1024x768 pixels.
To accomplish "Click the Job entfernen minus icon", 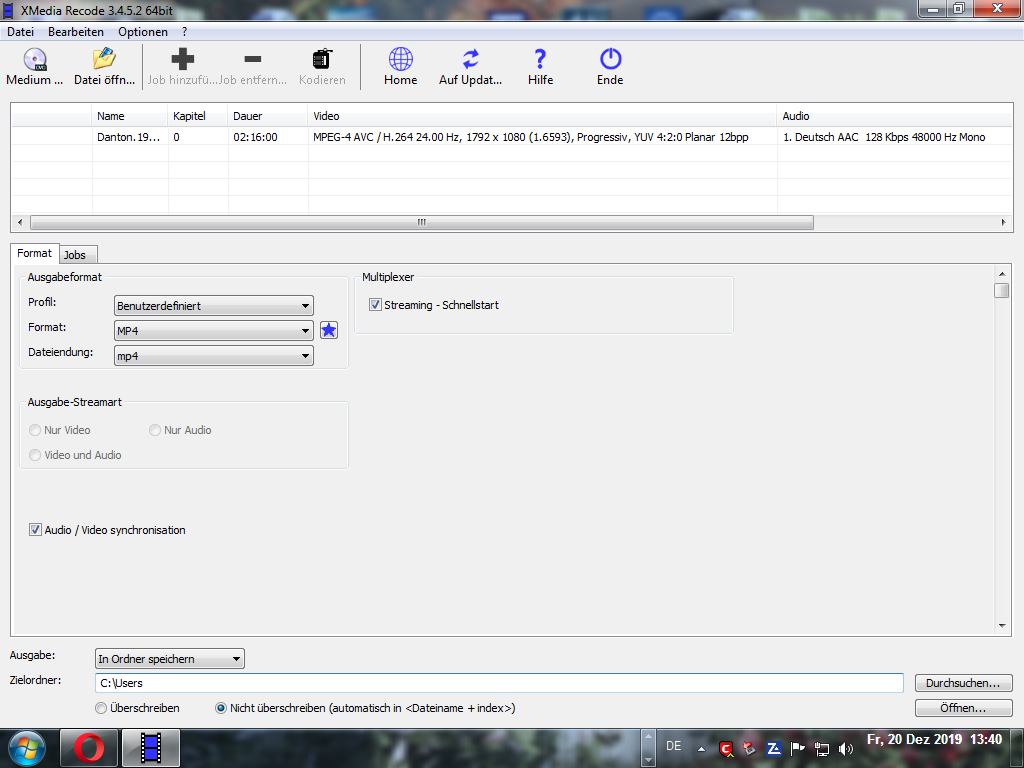I will tap(253, 59).
